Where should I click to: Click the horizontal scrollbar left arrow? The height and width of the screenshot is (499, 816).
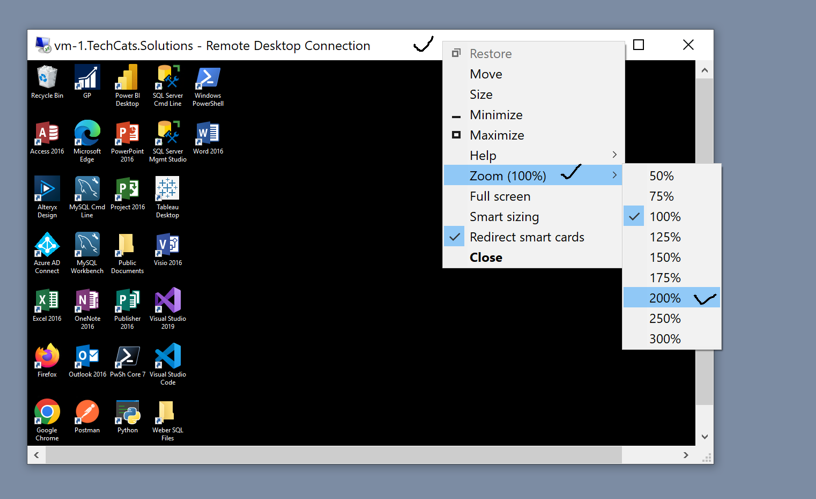(36, 455)
